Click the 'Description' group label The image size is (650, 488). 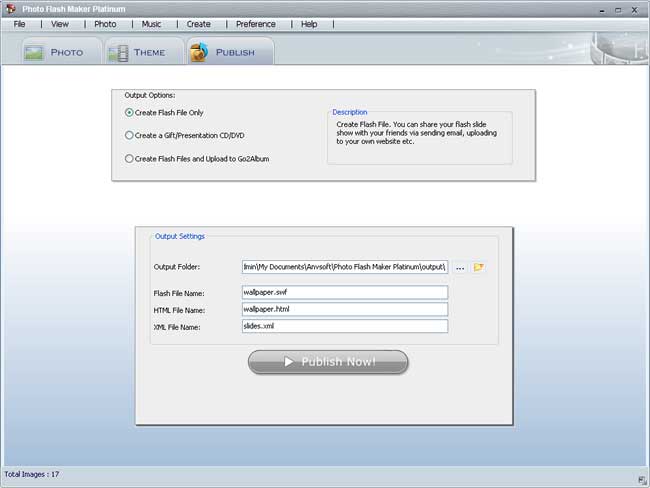[350, 112]
